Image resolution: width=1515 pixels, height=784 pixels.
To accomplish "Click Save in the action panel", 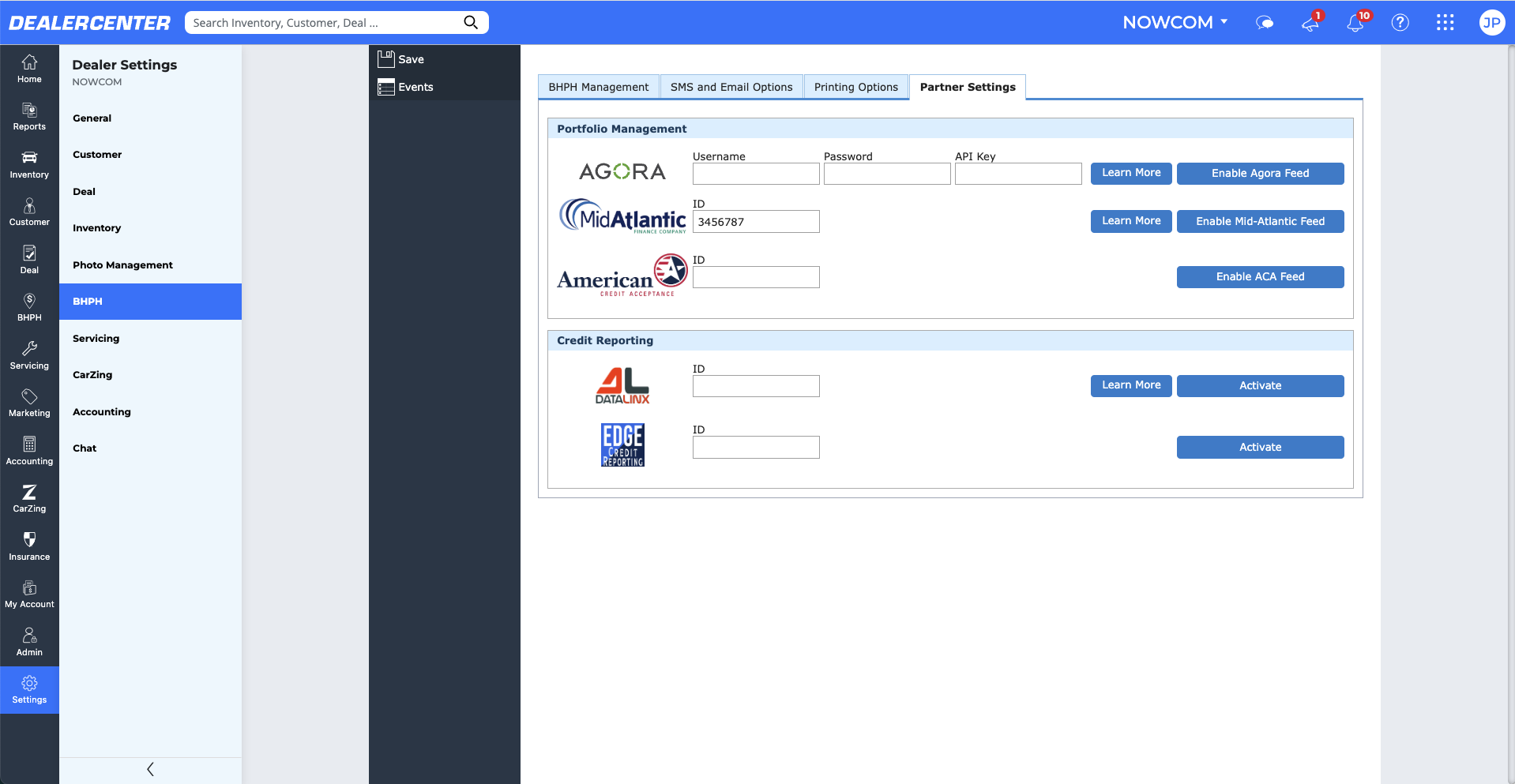I will tap(401, 59).
